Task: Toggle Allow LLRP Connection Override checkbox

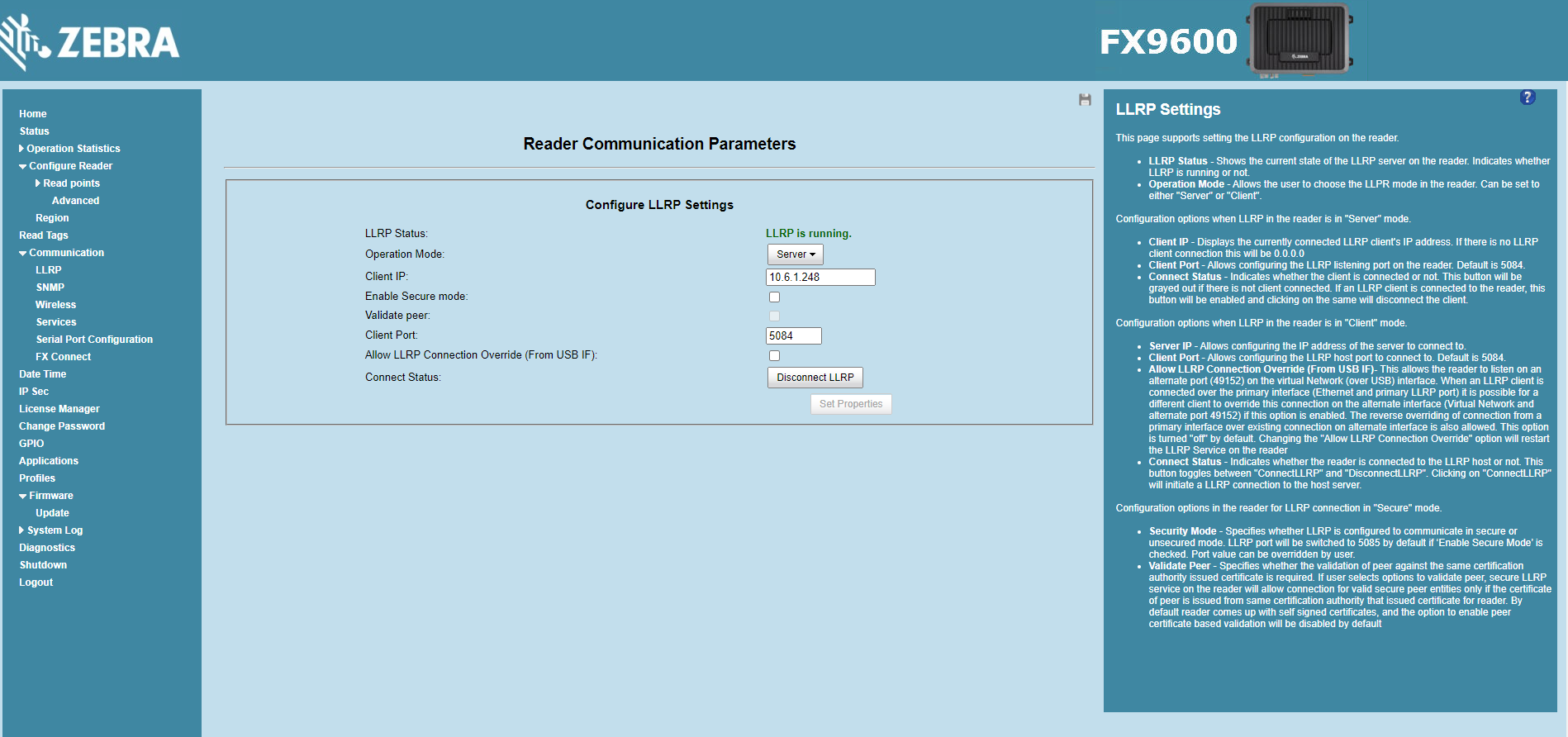Action: (x=774, y=356)
